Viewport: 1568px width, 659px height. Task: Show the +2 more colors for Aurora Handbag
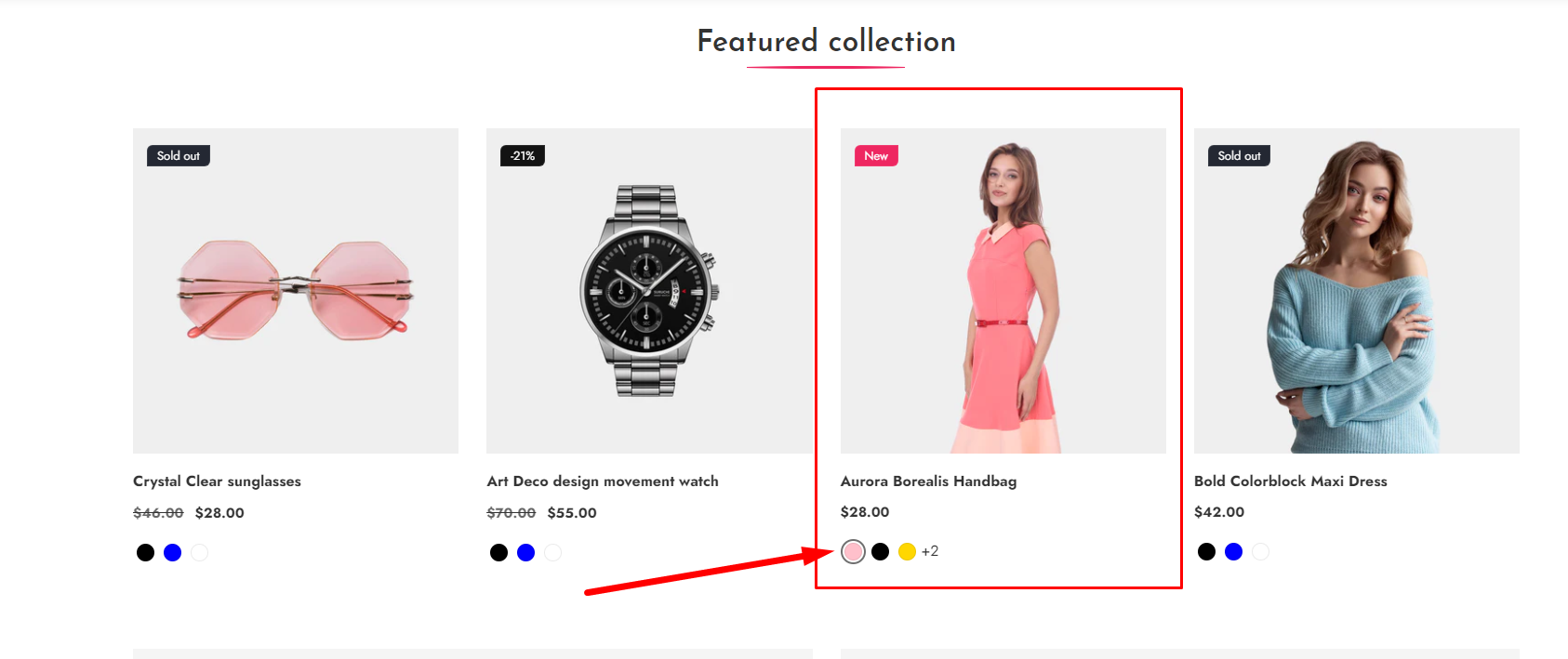coord(930,552)
